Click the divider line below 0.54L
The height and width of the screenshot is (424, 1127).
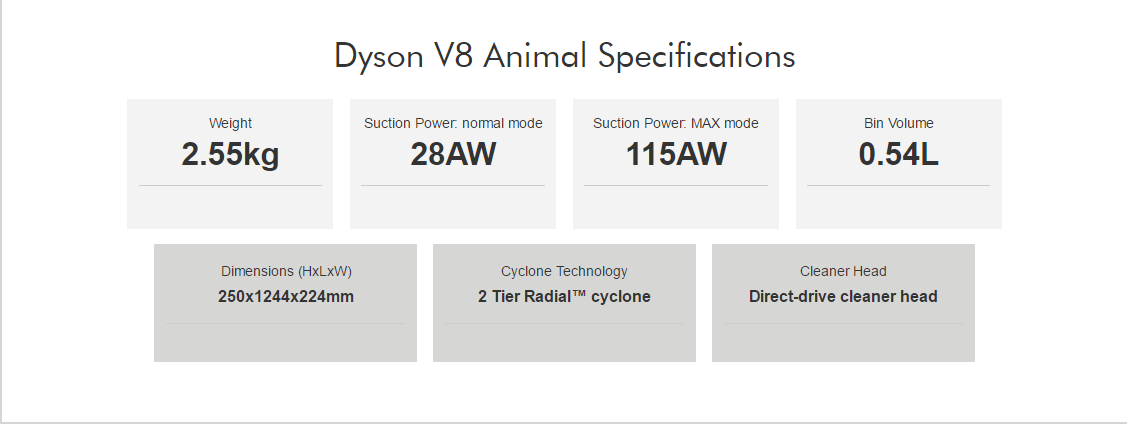pos(899,185)
